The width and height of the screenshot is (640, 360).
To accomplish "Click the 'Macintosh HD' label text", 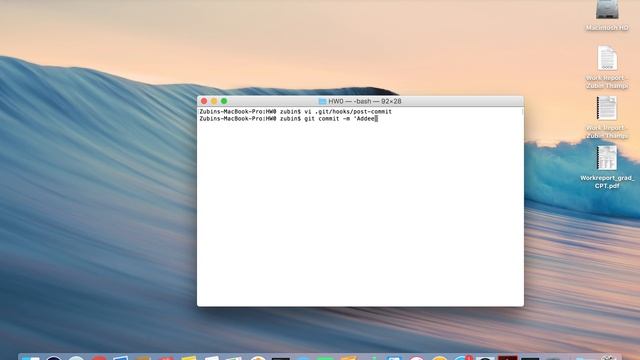I will [x=607, y=28].
